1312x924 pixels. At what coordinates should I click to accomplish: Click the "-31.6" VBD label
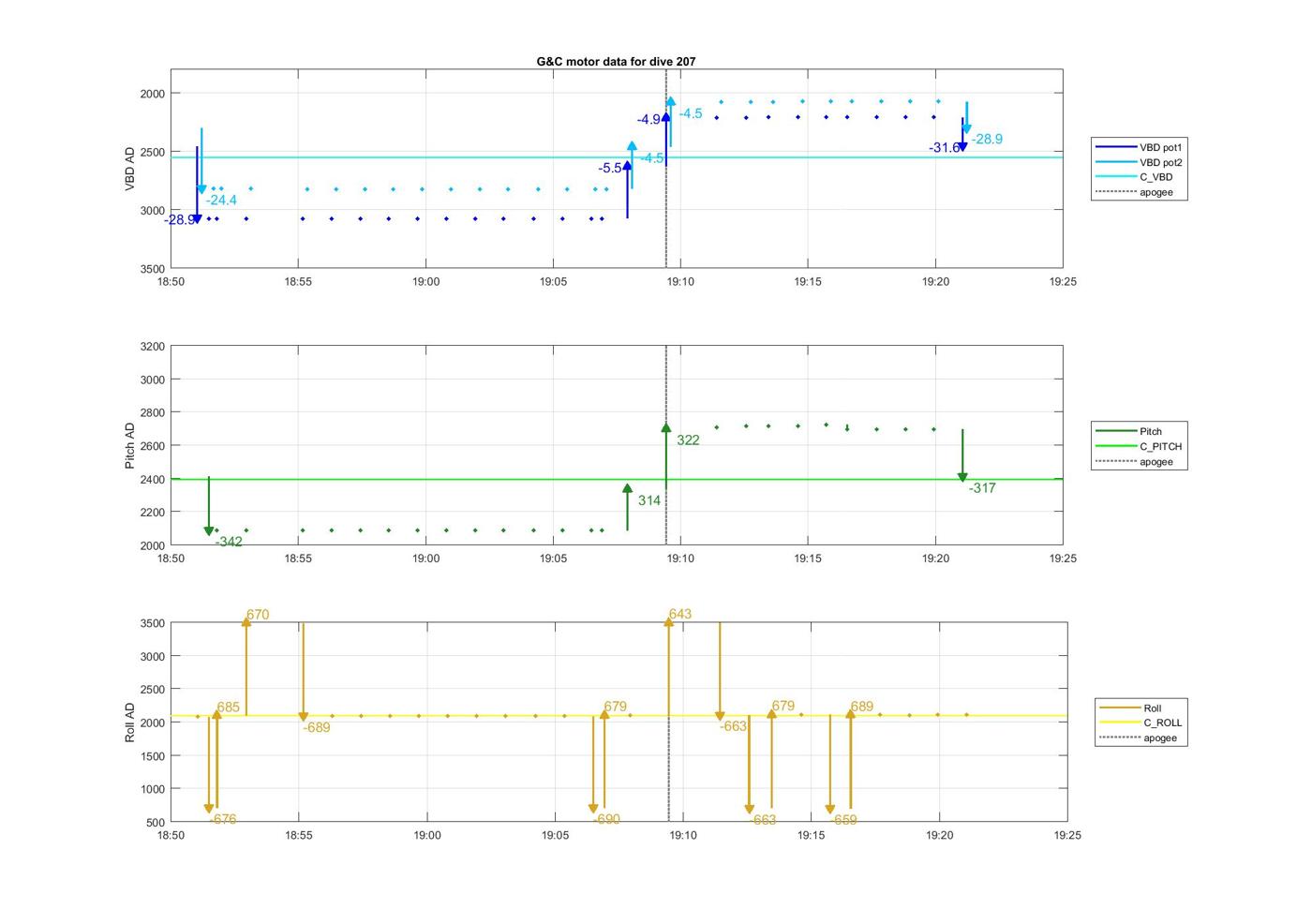coord(944,148)
